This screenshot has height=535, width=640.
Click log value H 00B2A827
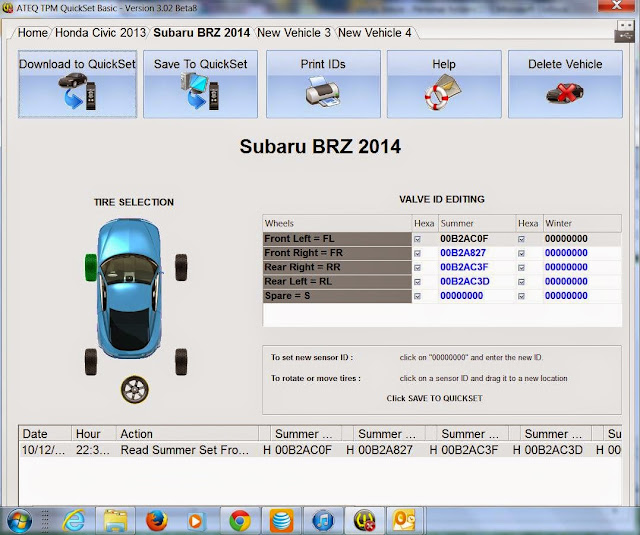[x=380, y=450]
